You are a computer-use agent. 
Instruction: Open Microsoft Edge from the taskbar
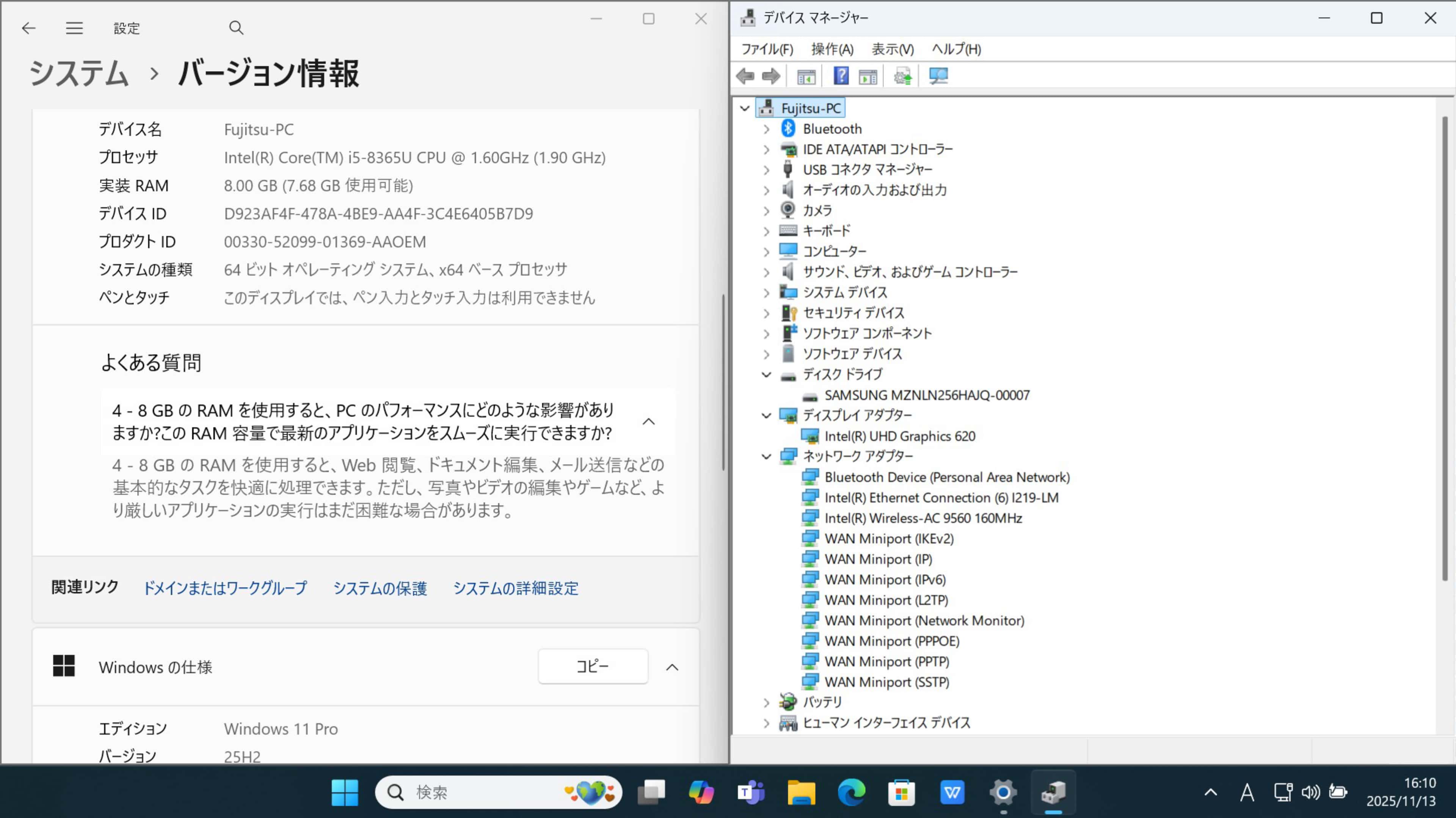pyautogui.click(x=851, y=792)
